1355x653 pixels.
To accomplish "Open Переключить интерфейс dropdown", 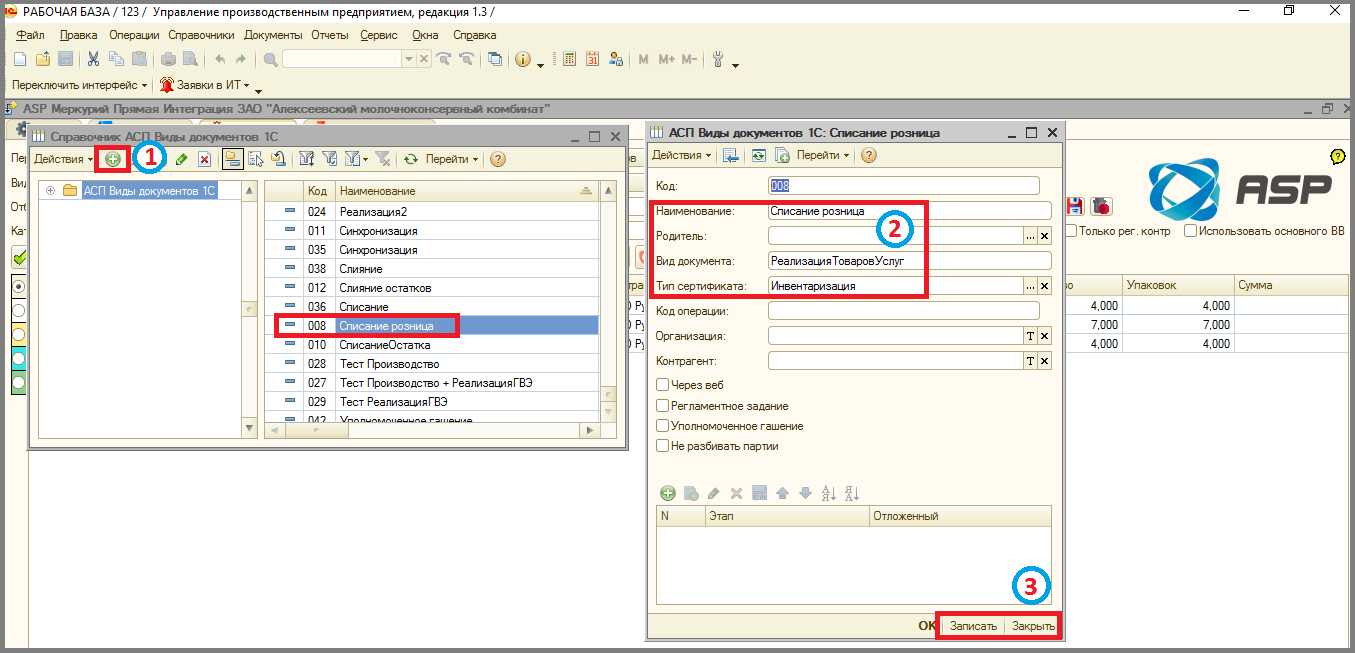I will pos(79,86).
